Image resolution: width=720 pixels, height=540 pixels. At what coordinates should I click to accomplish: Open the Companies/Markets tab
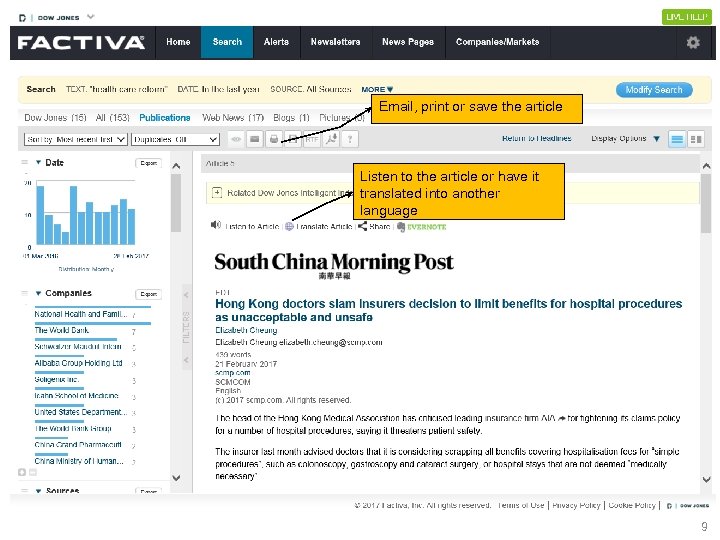click(x=498, y=42)
